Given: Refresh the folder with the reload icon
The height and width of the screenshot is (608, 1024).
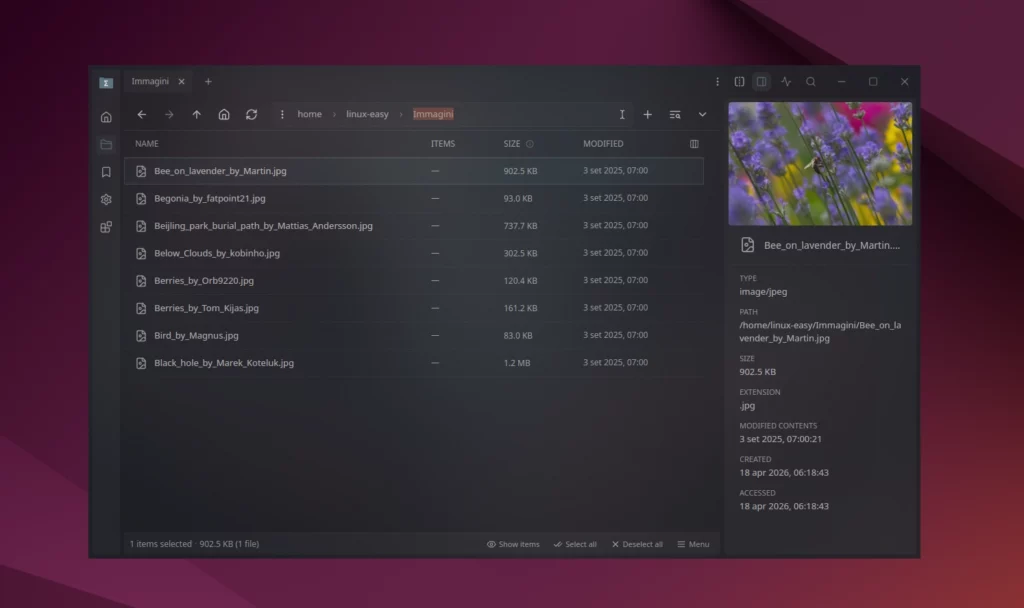Looking at the screenshot, I should [251, 114].
